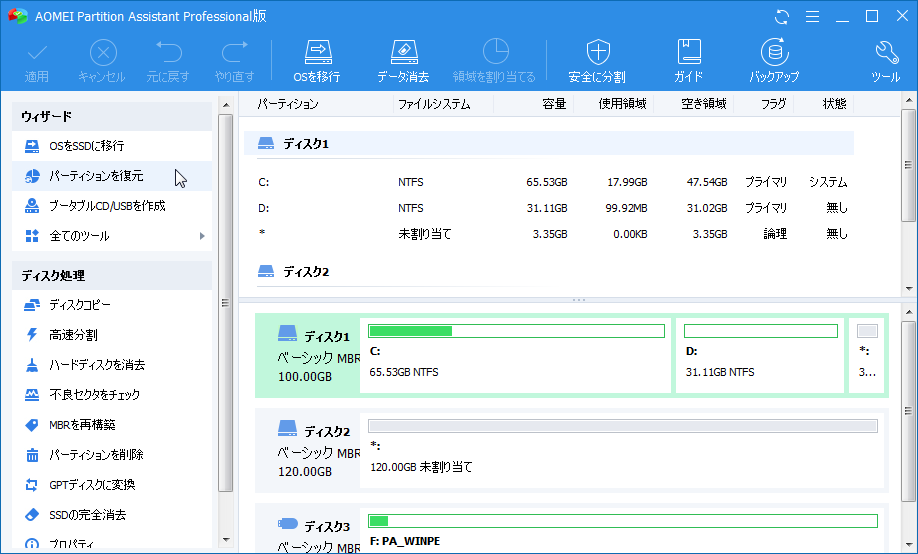Screen dimensions: 918x554
Task: Click the ディスク処理 section header
Action: coord(112,275)
